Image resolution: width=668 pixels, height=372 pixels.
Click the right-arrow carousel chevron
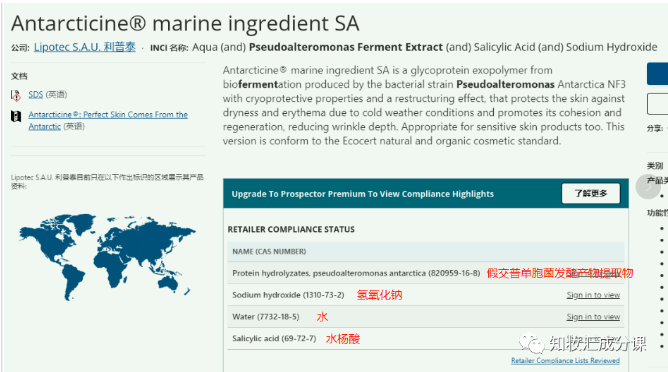(x=648, y=186)
